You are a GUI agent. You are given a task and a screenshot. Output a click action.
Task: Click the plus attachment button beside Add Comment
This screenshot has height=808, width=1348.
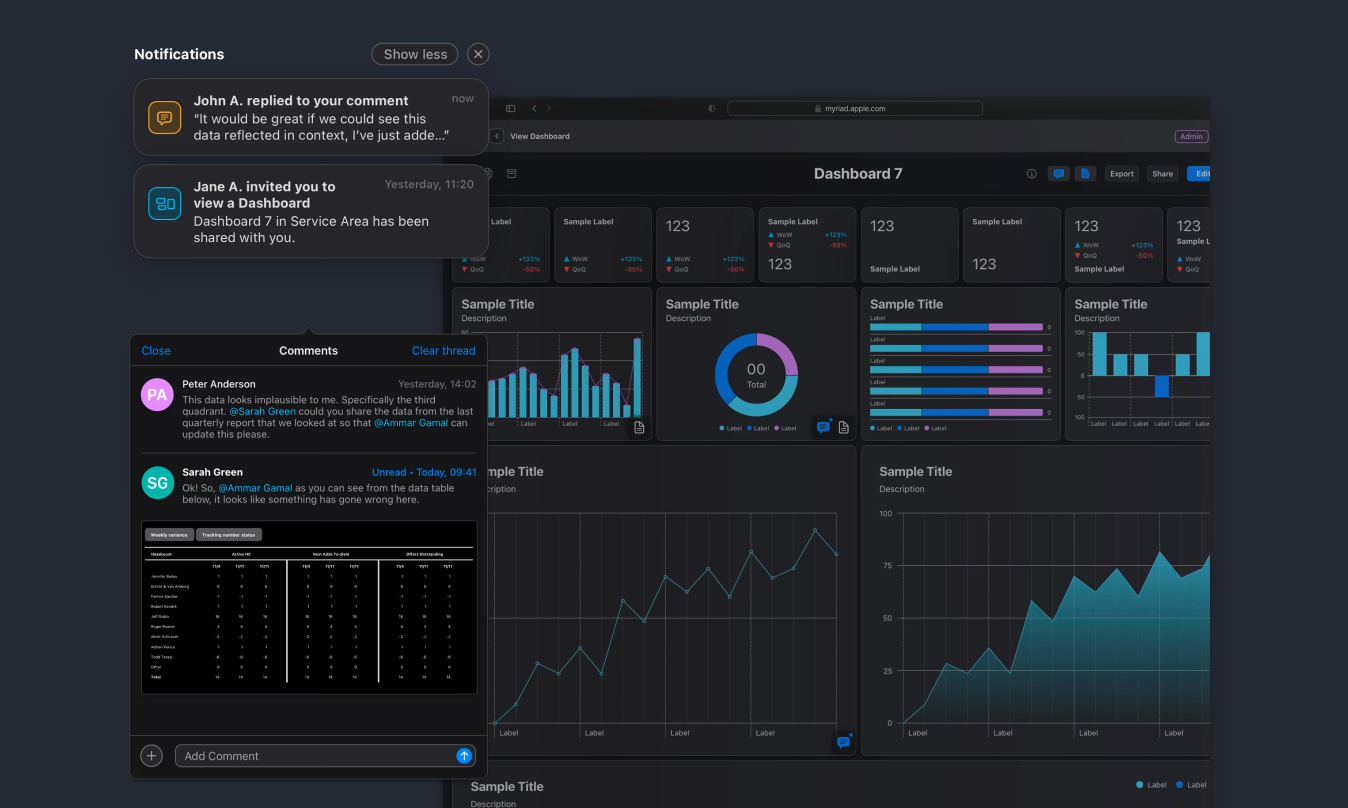tap(151, 756)
